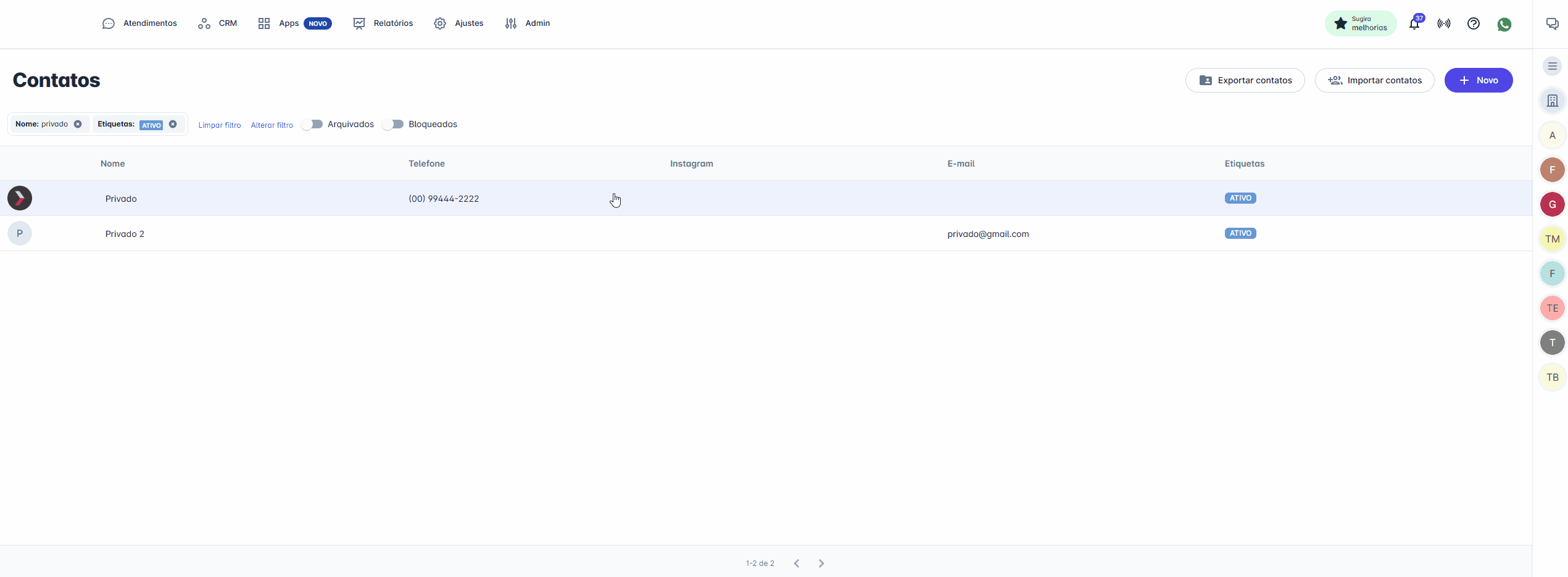The image size is (1568, 577).
Task: Open the help question mark icon
Action: pos(1473,24)
